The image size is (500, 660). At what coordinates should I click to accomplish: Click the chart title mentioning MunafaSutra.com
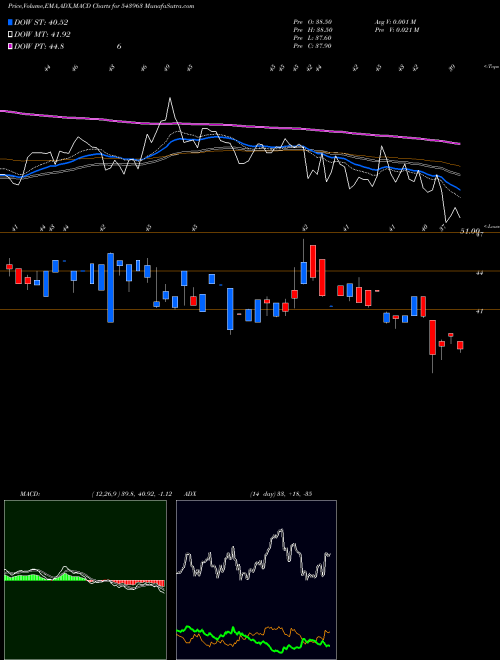pyautogui.click(x=101, y=7)
